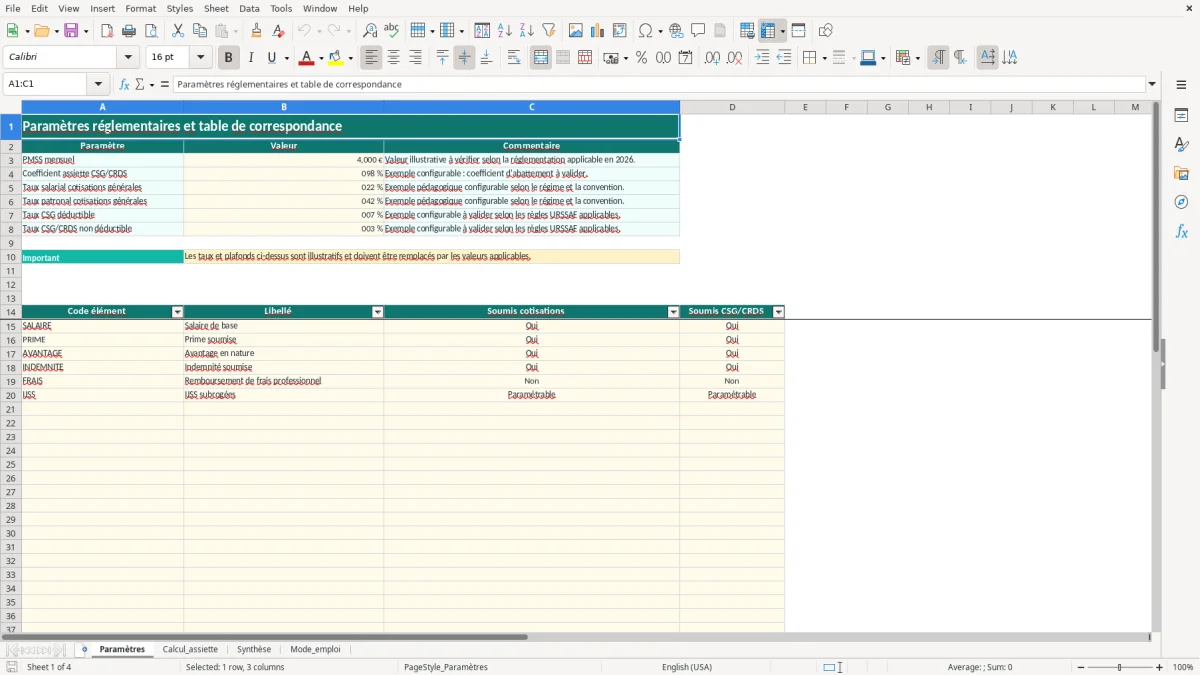
Task: Apply the red Font Color swatch
Action: click(x=307, y=58)
